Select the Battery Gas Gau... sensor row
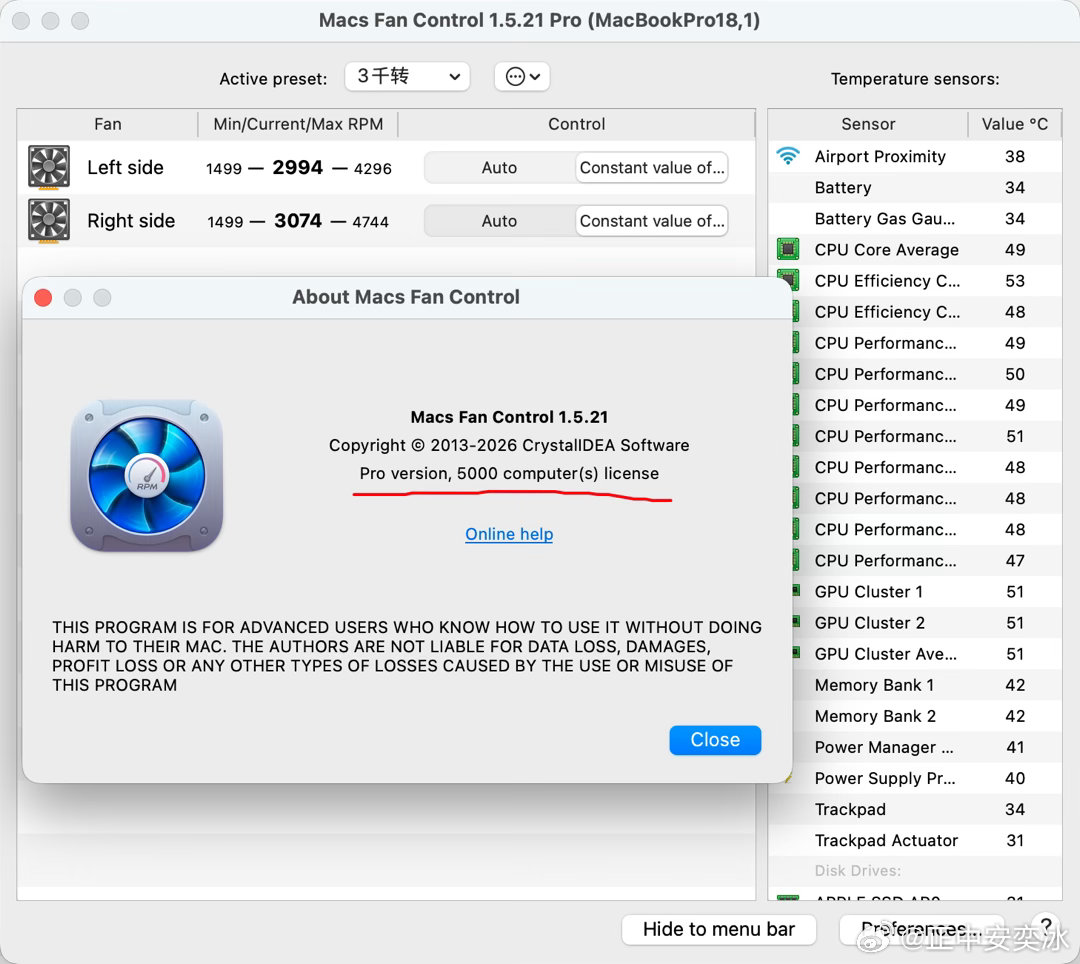 click(x=915, y=218)
